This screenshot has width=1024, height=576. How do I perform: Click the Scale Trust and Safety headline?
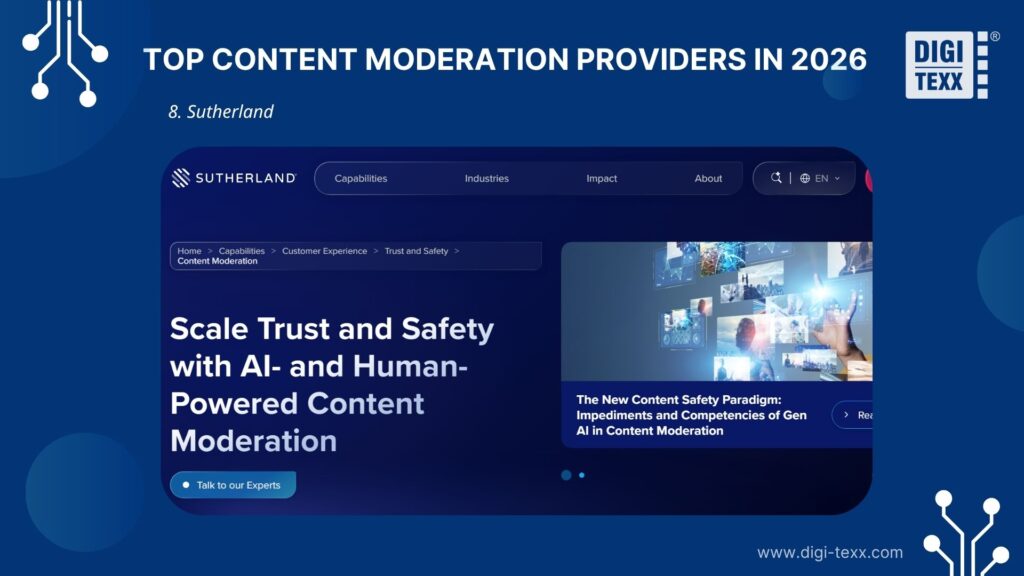332,385
